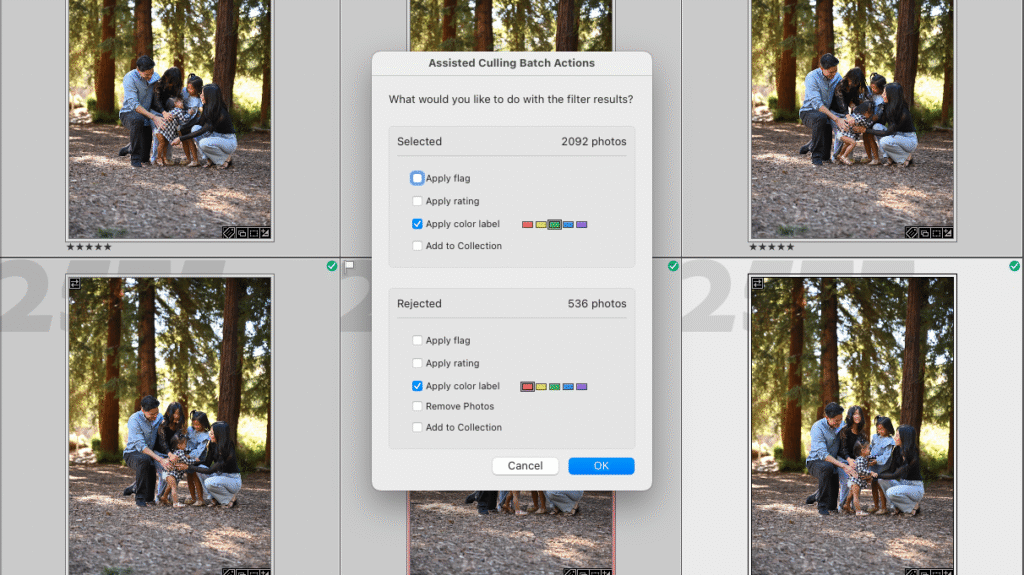Pick green color label for Rejected photos
Image resolution: width=1024 pixels, height=575 pixels.
554,387
